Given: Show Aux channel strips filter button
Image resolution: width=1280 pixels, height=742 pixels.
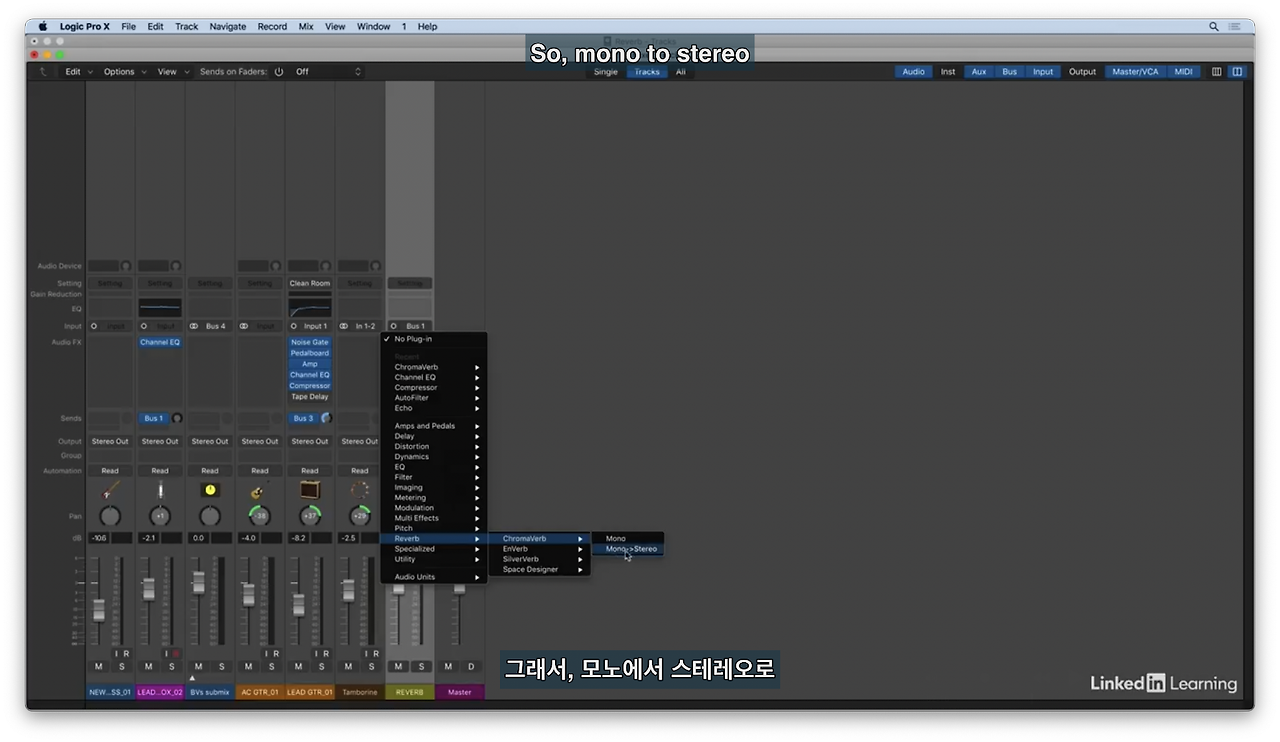Looking at the screenshot, I should pos(979,72).
